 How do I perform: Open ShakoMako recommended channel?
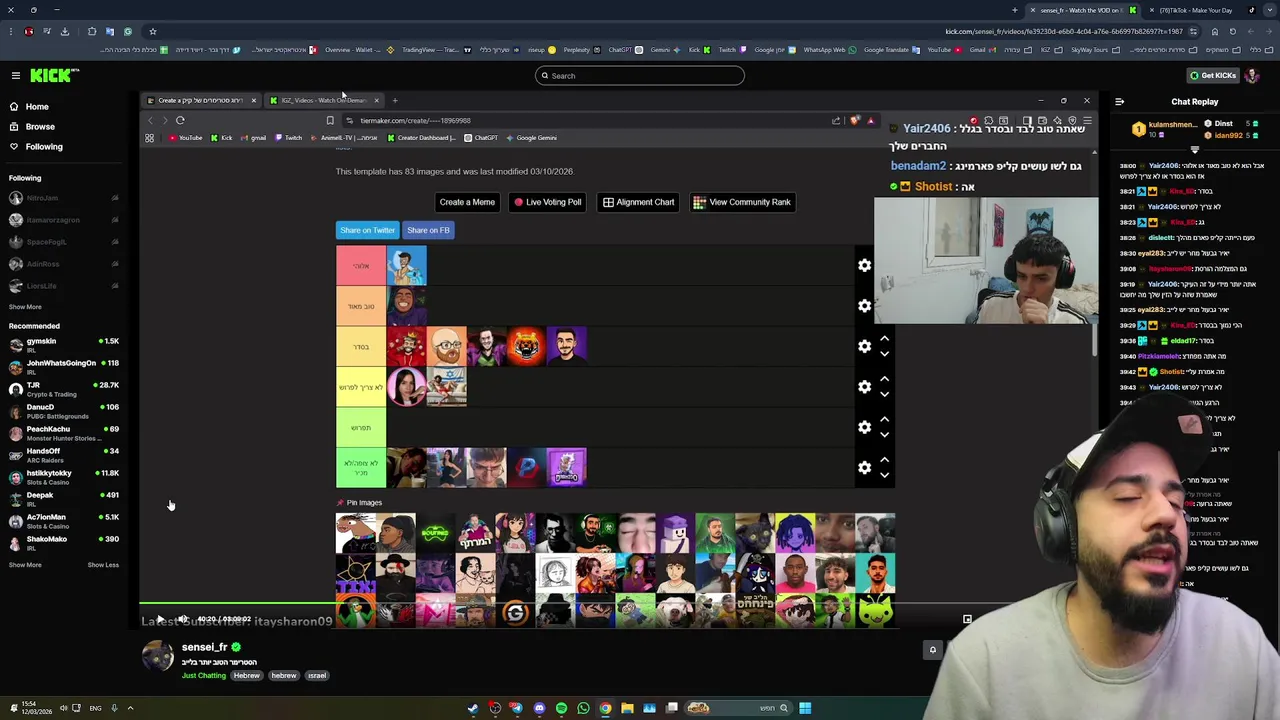(64, 543)
